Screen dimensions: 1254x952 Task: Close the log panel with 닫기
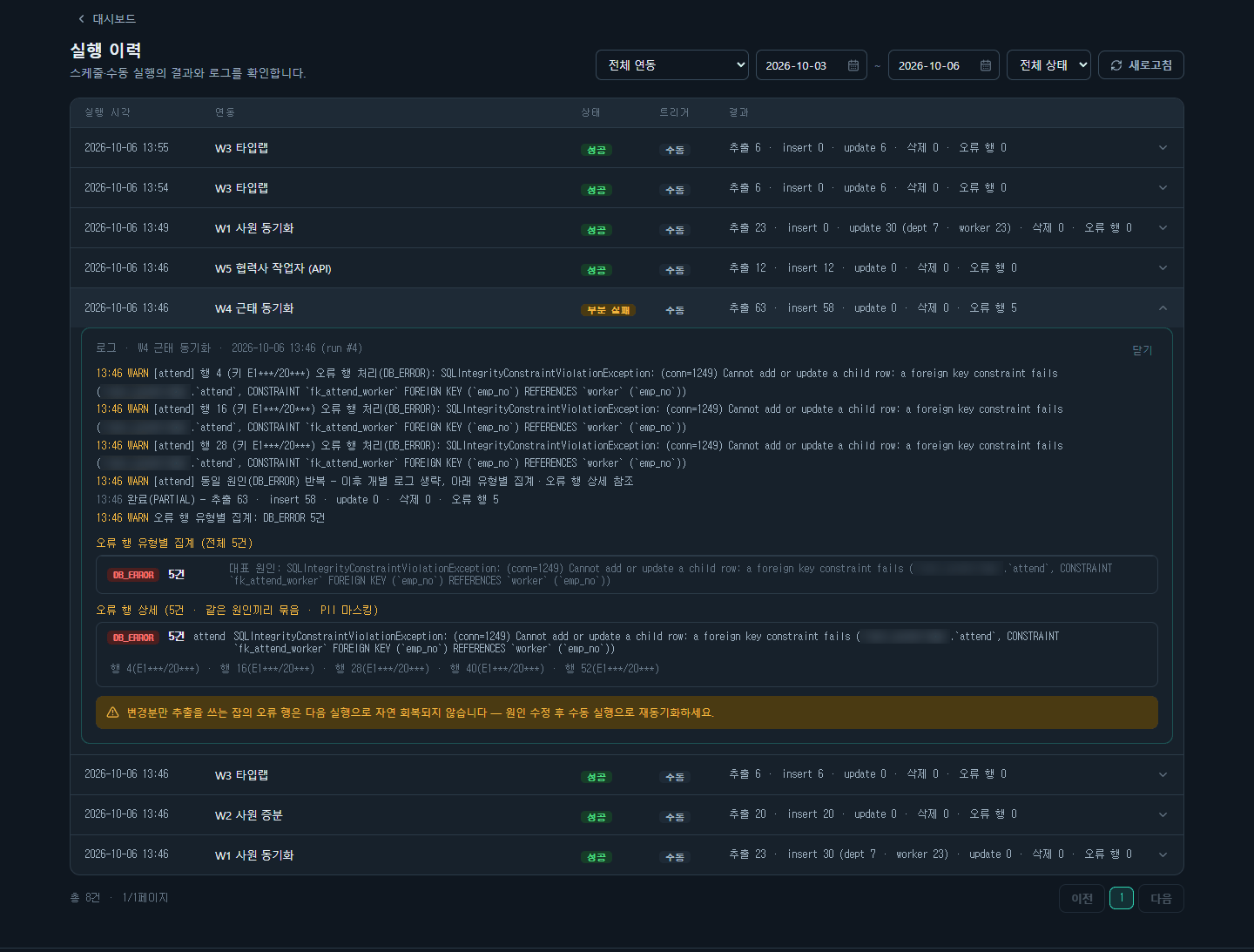1142,350
